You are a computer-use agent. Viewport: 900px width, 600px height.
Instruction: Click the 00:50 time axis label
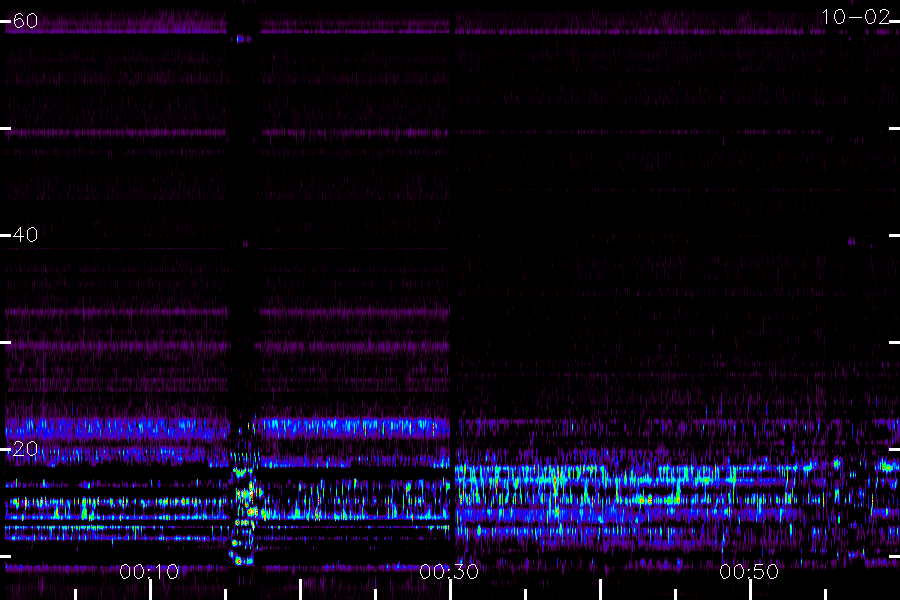coord(749,571)
